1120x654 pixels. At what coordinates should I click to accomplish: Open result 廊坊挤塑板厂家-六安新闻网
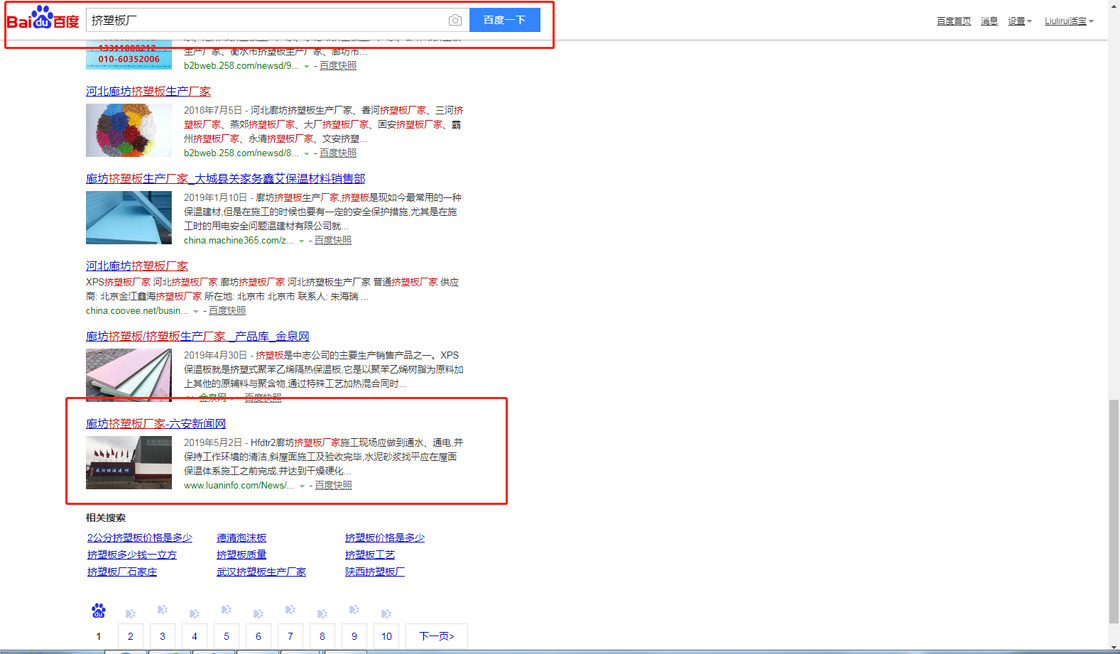(x=156, y=423)
